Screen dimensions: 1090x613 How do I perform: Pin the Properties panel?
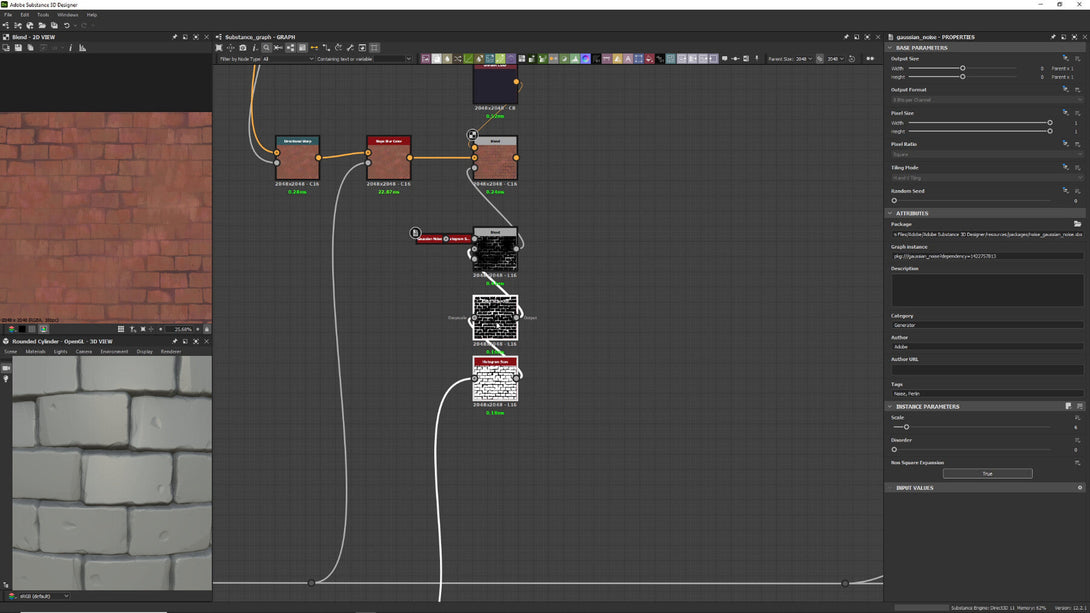pyautogui.click(x=1052, y=37)
